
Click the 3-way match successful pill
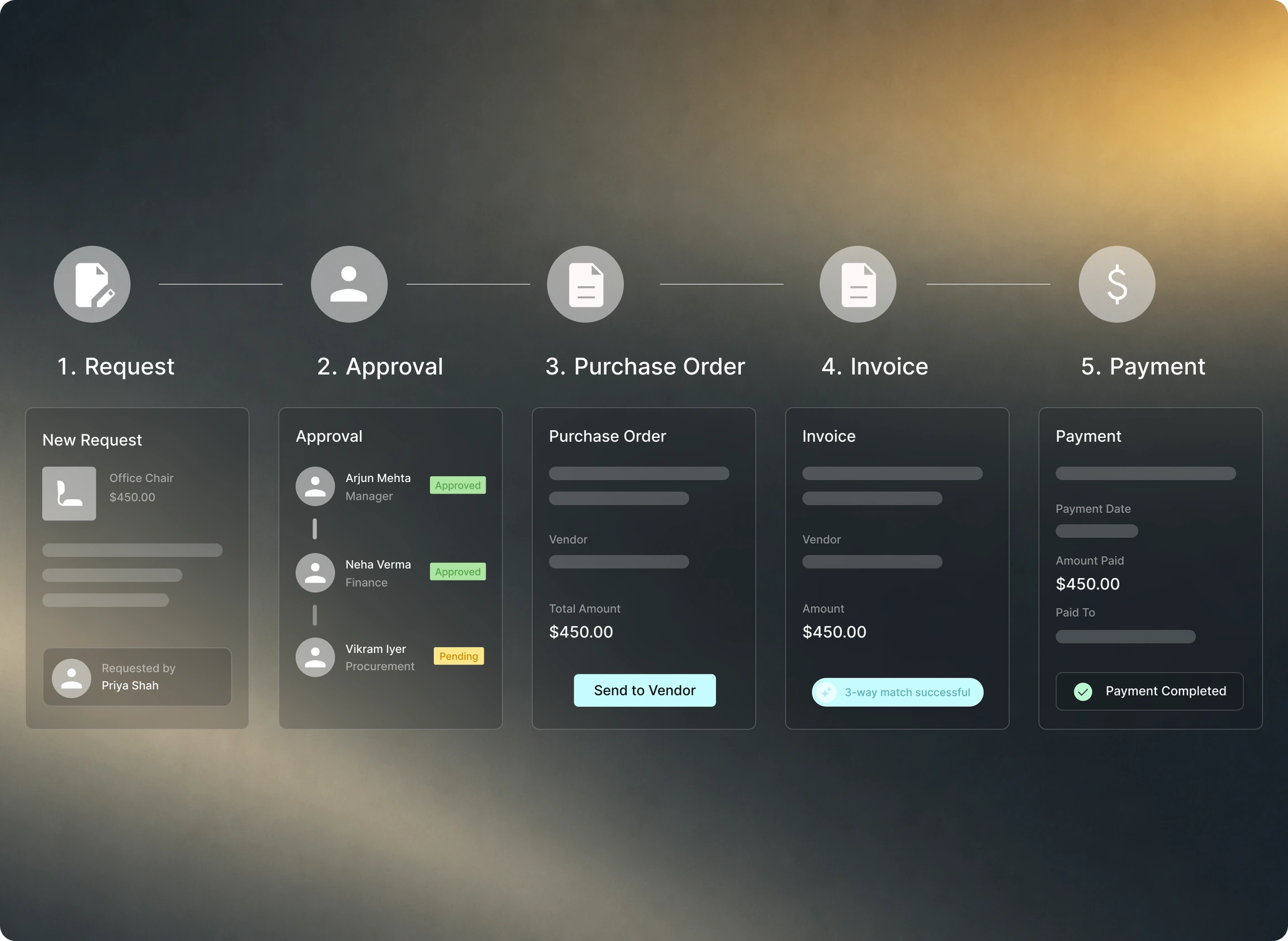(897, 692)
